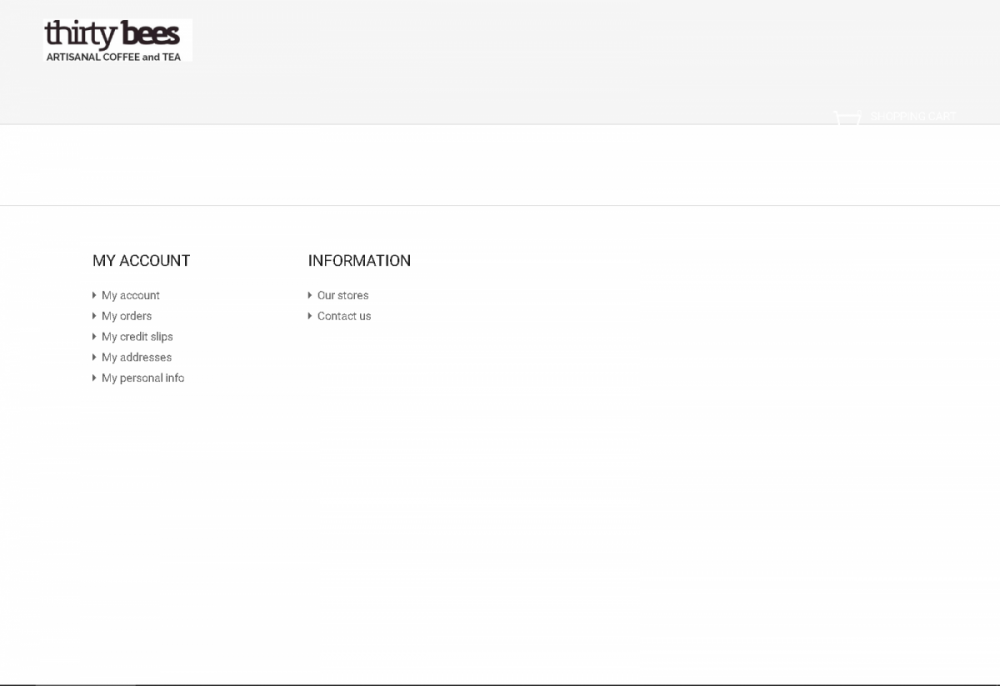Viewport: 1000px width, 686px height.
Task: Click the arrow icon beside Contact us
Action: pos(310,316)
